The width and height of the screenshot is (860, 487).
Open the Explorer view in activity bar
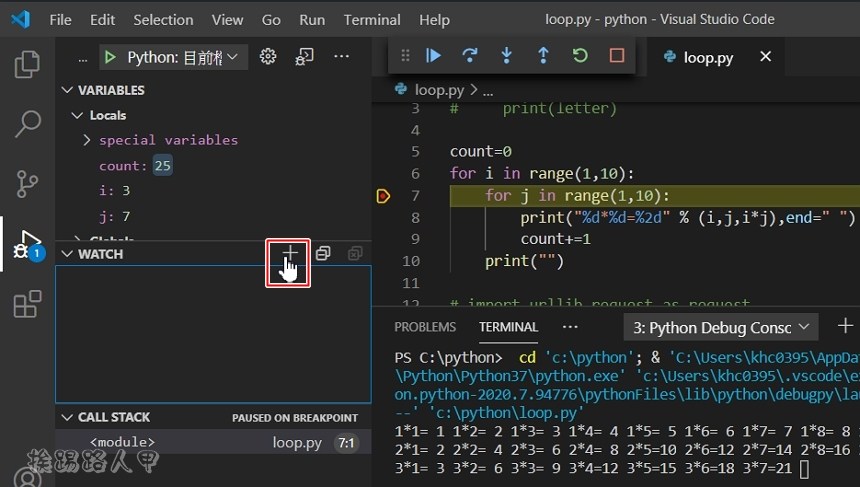(x=27, y=66)
